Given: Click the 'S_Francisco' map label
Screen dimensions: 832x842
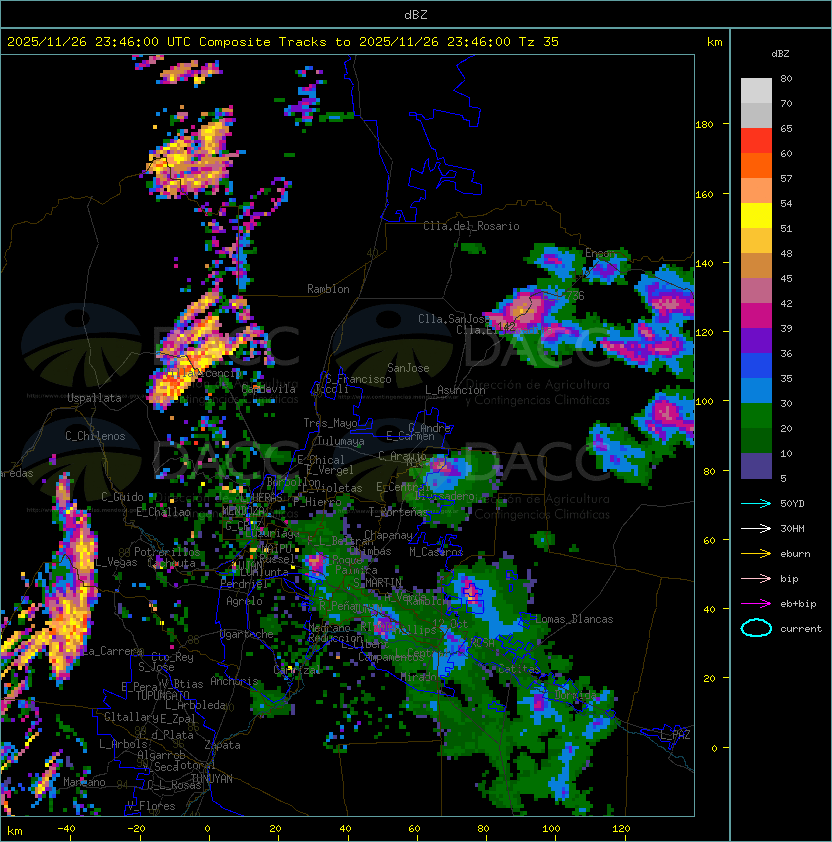Looking at the screenshot, I should click(358, 379).
